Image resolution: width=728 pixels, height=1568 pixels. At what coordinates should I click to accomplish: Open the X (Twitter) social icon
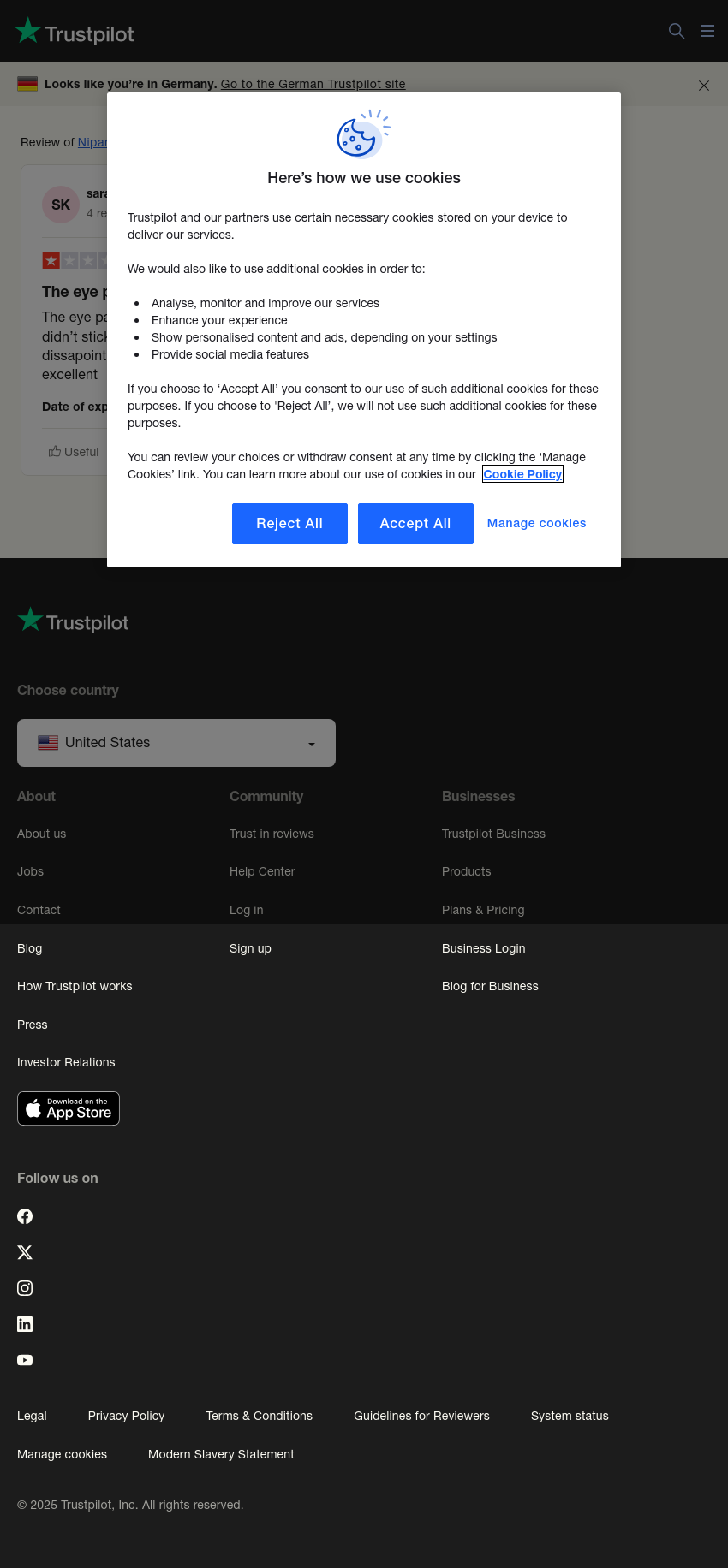[25, 1252]
